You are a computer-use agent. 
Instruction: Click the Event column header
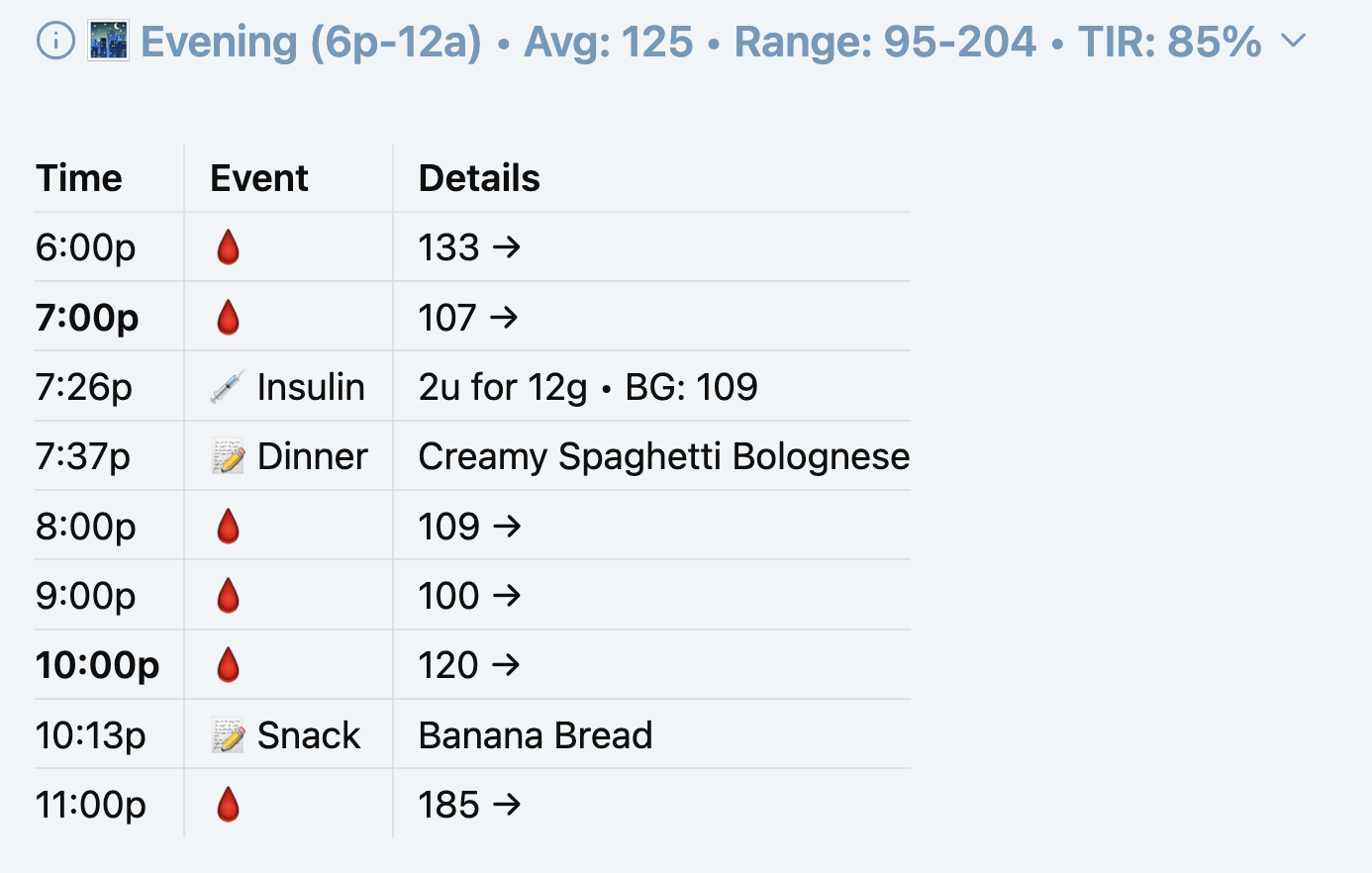pos(259,178)
